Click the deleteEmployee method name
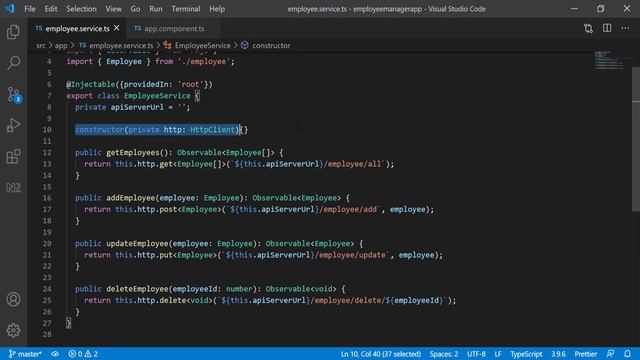 [x=137, y=289]
